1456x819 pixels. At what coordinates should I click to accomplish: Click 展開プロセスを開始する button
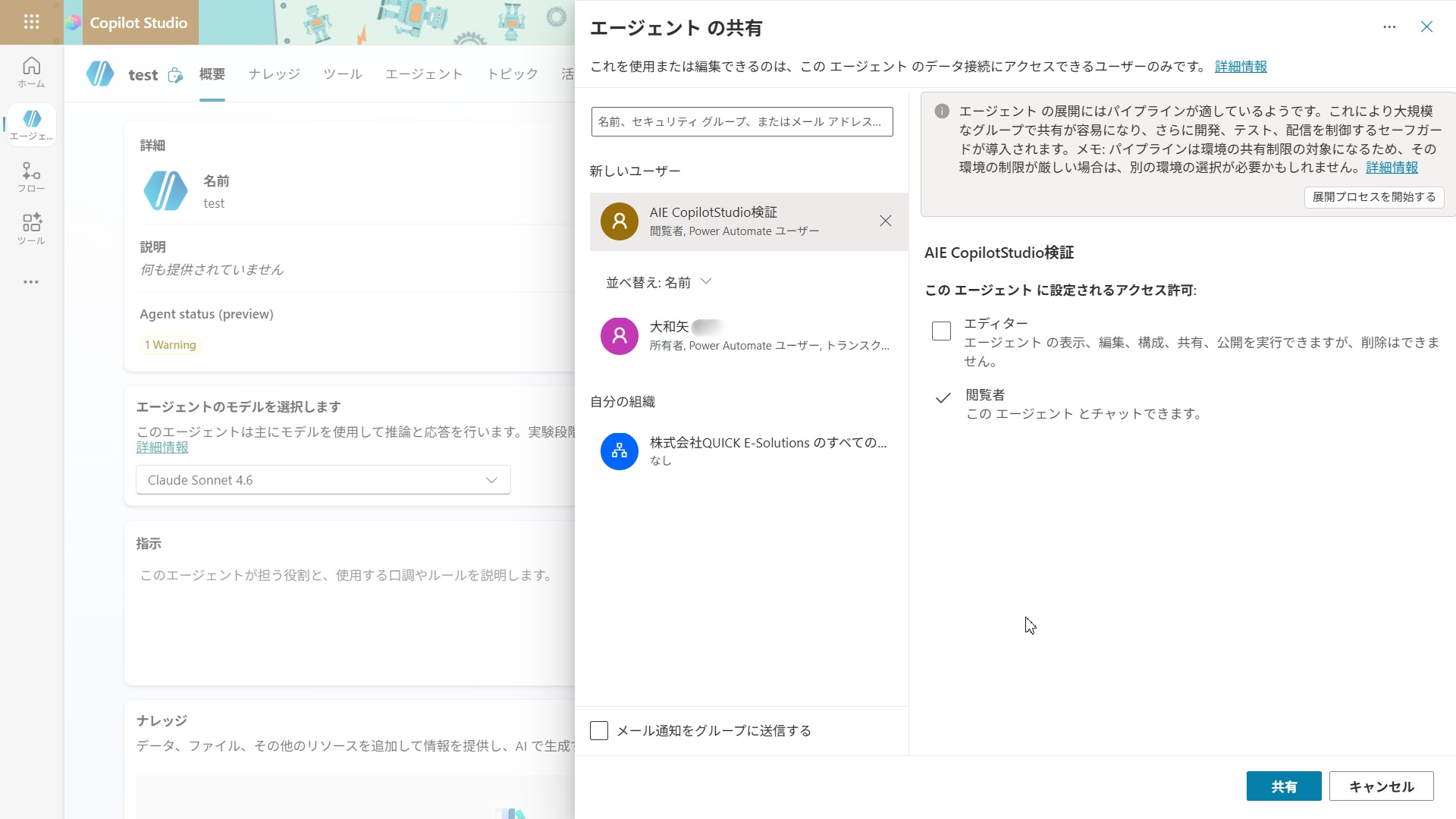[1374, 197]
